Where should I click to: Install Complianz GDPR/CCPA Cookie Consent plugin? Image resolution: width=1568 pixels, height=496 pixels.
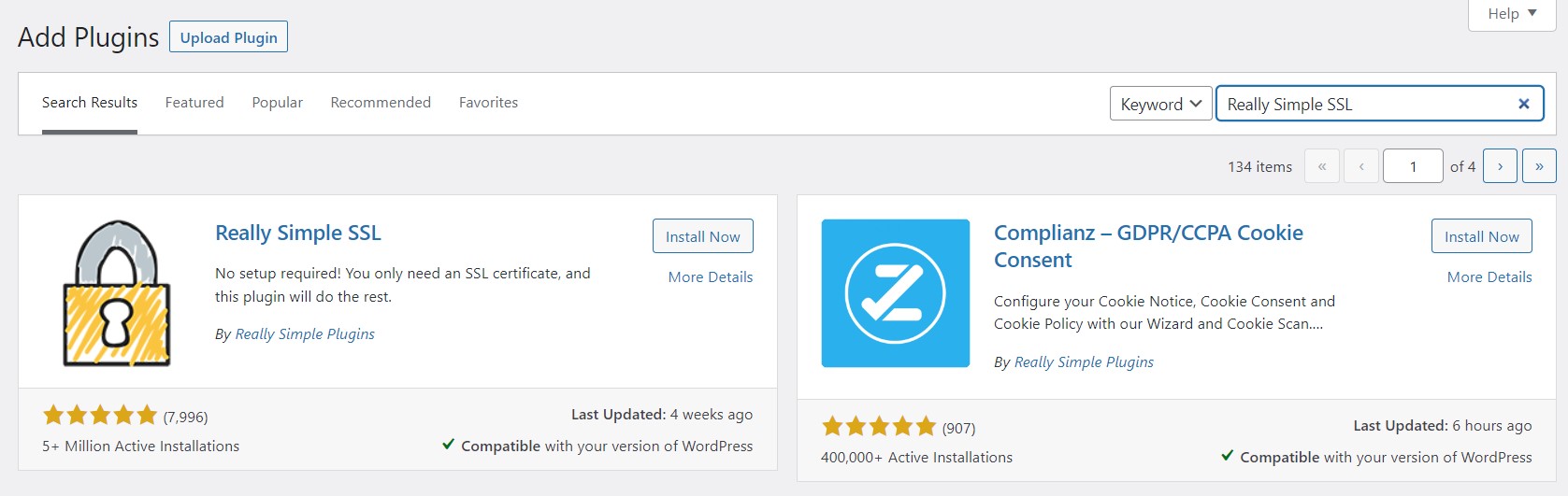coord(1481,236)
